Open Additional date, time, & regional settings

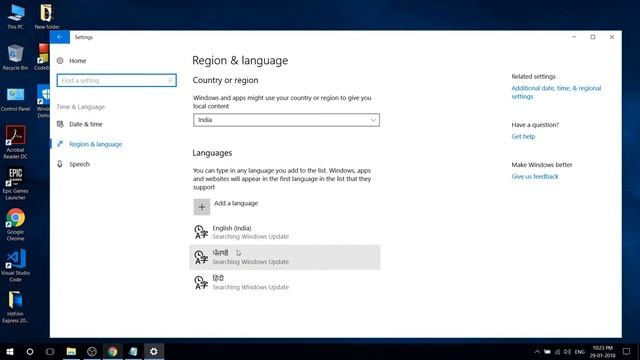click(x=556, y=92)
